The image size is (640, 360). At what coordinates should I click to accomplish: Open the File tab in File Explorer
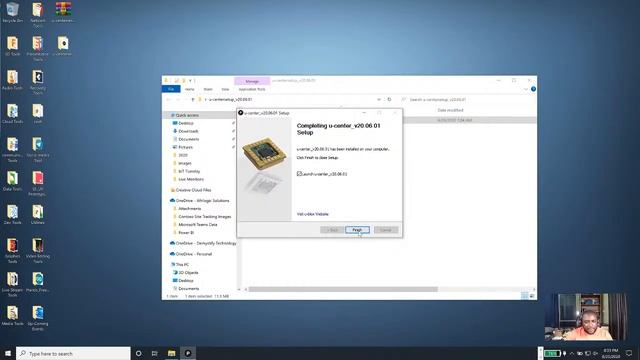(x=171, y=89)
